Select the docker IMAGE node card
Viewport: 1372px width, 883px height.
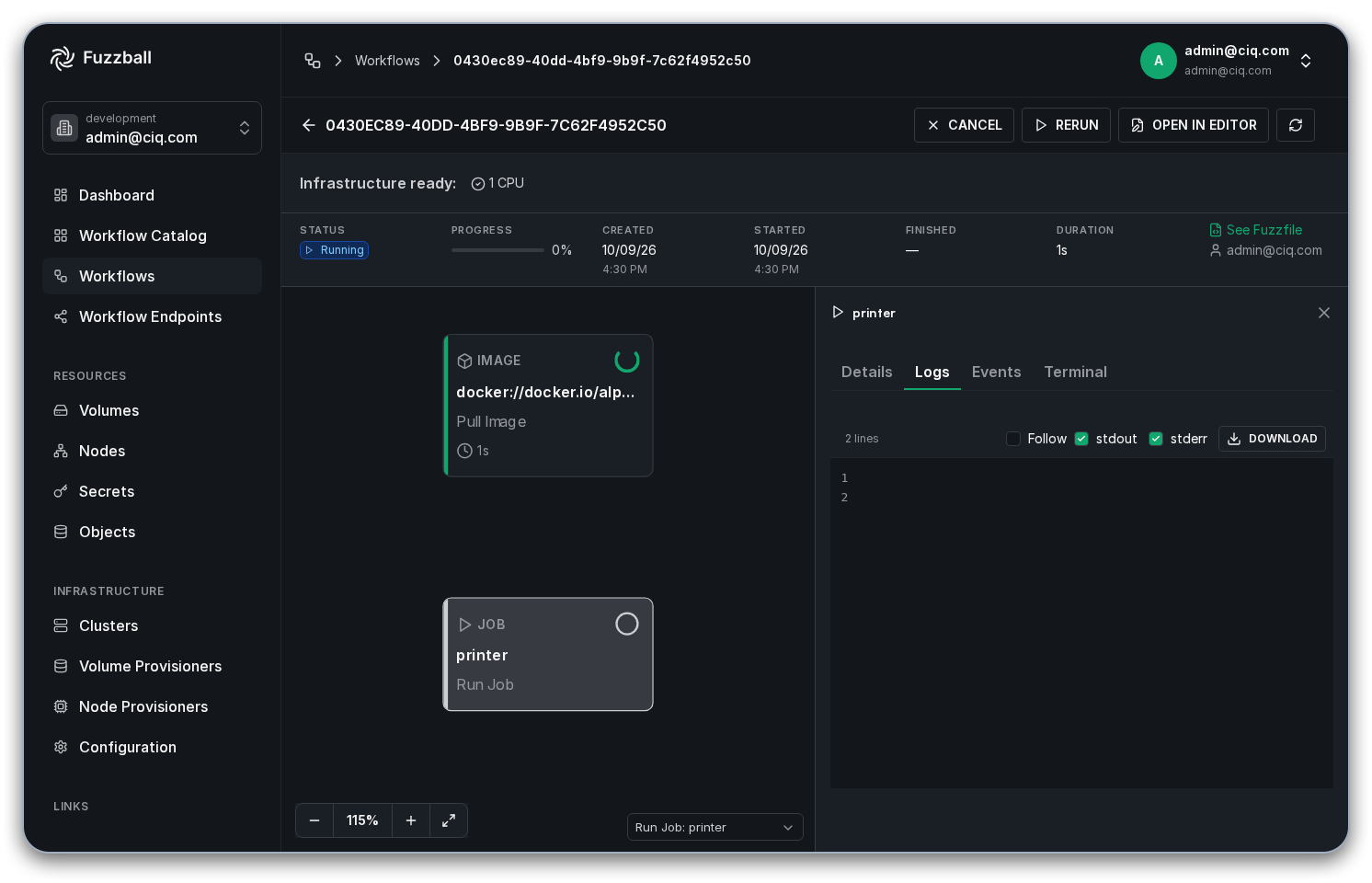[548, 406]
